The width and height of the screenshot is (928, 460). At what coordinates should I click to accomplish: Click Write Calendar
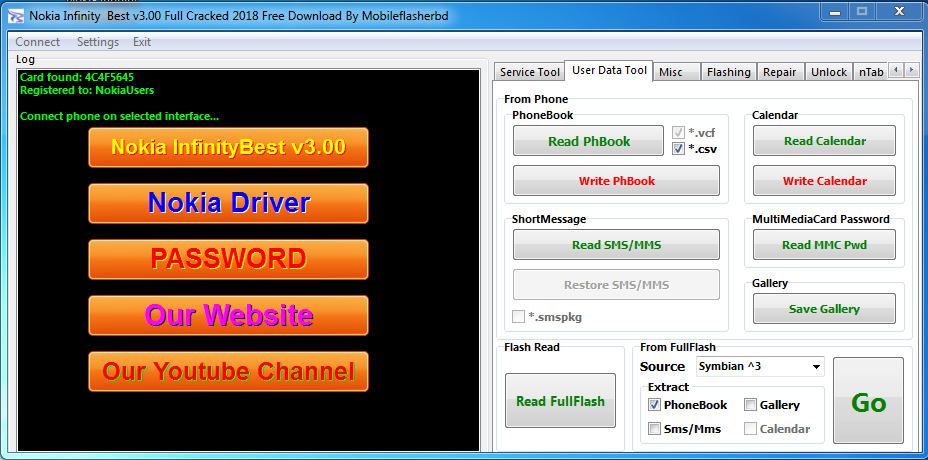coord(824,181)
